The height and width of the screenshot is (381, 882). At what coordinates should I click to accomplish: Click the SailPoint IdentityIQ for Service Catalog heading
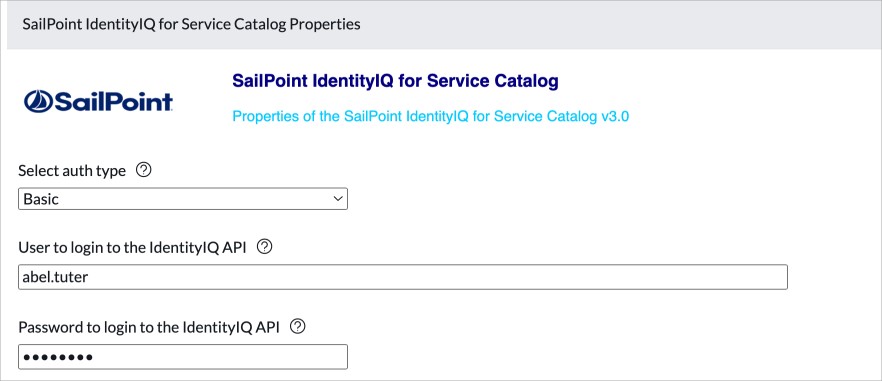[395, 81]
